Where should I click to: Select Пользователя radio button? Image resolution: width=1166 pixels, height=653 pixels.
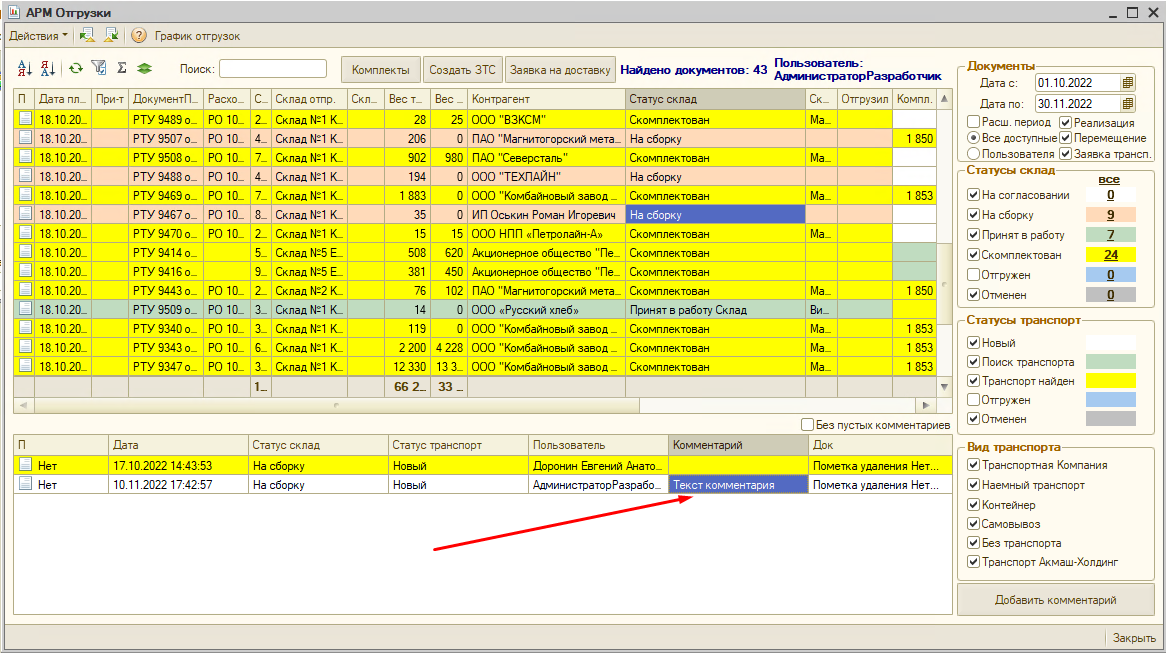(x=973, y=153)
